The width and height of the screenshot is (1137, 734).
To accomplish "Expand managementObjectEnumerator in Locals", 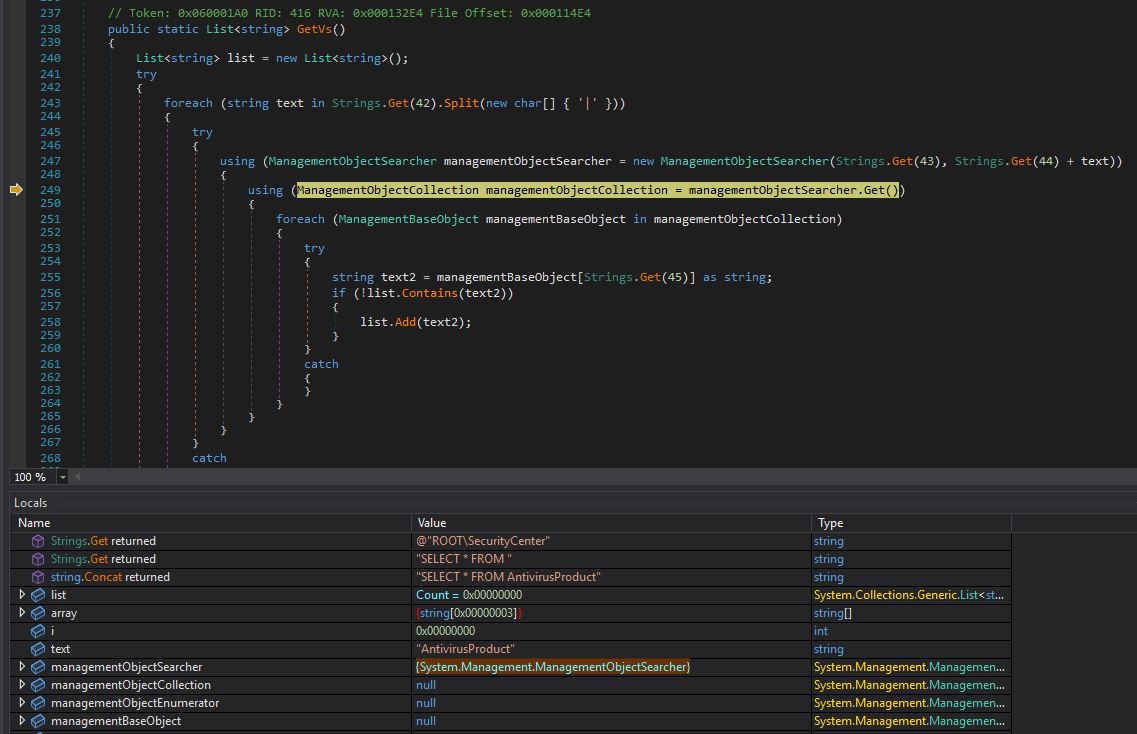I will pos(22,703).
